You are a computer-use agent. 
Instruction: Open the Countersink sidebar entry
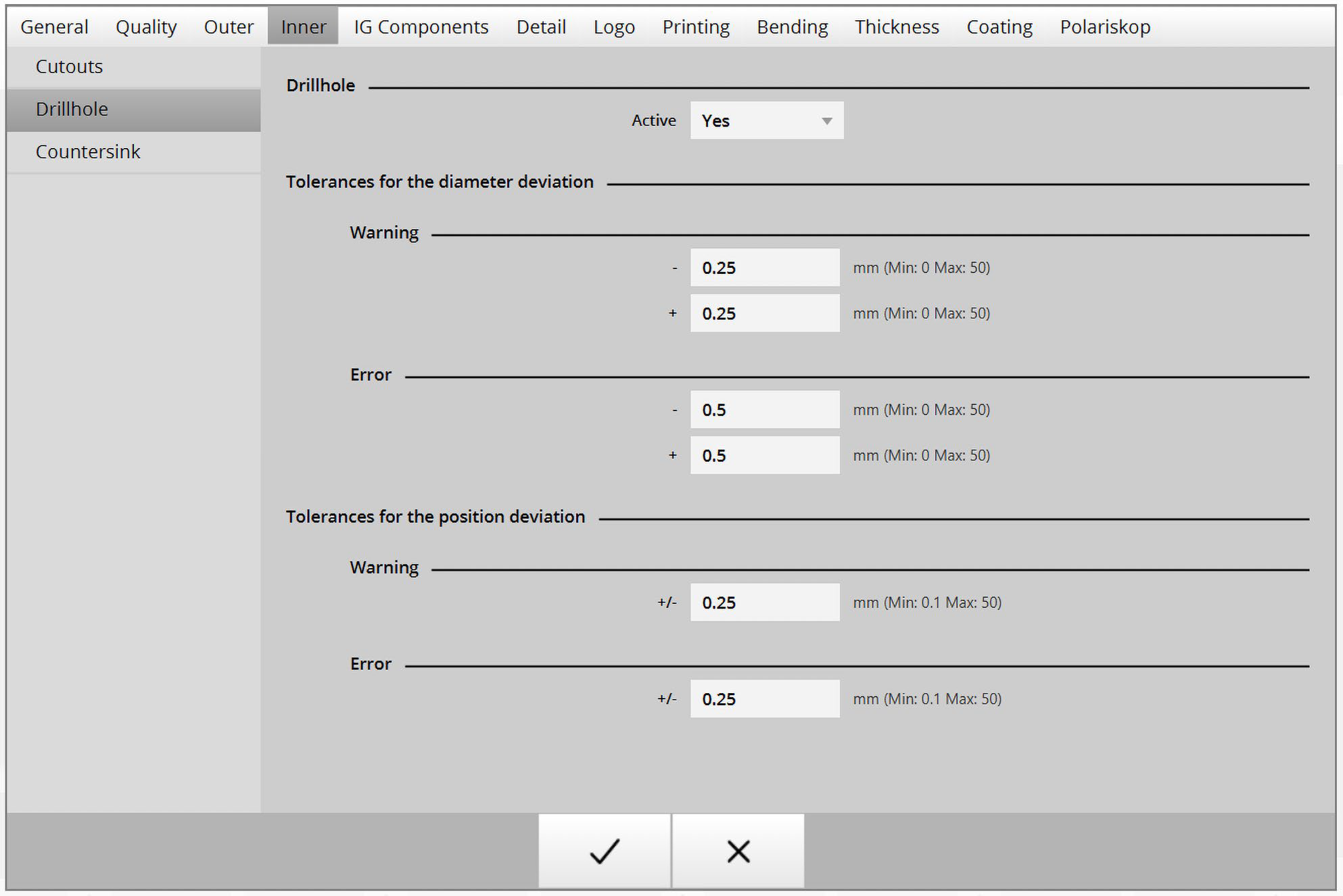[x=88, y=151]
